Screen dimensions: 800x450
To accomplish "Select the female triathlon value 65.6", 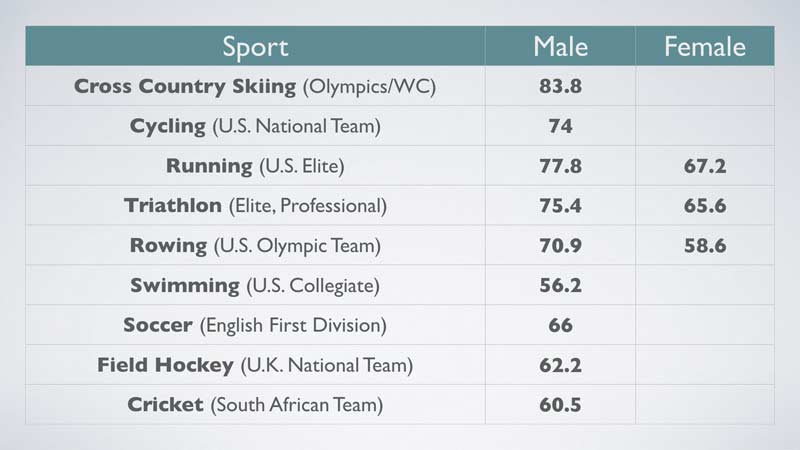I will 705,206.
